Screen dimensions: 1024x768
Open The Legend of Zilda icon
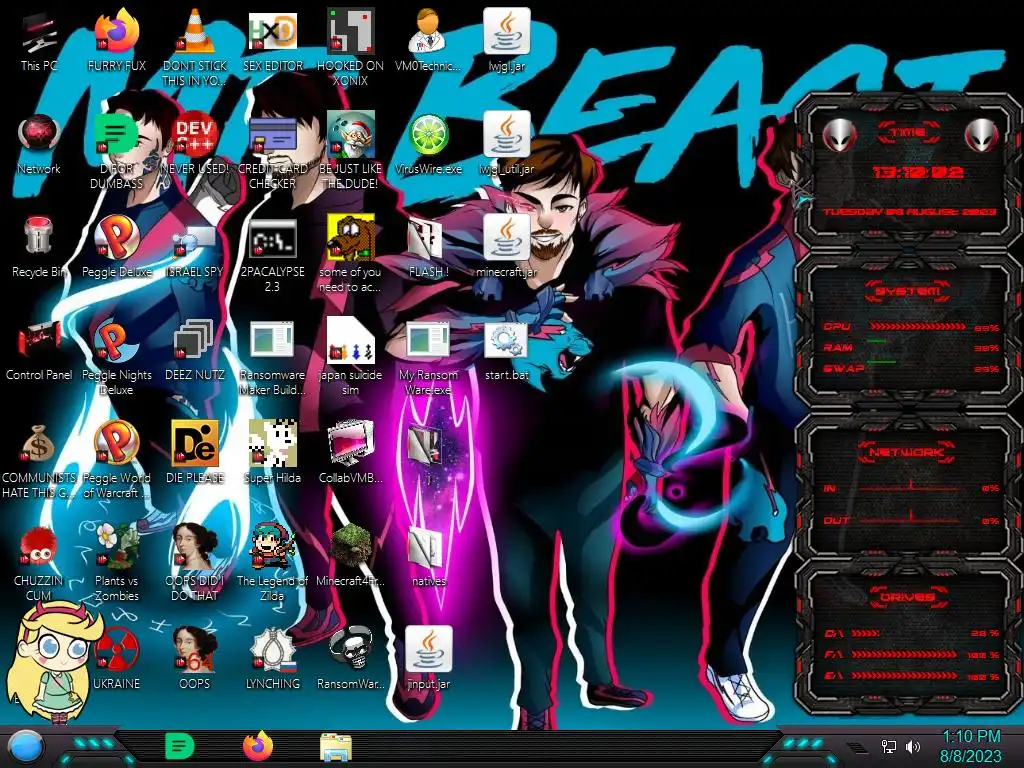[x=272, y=564]
